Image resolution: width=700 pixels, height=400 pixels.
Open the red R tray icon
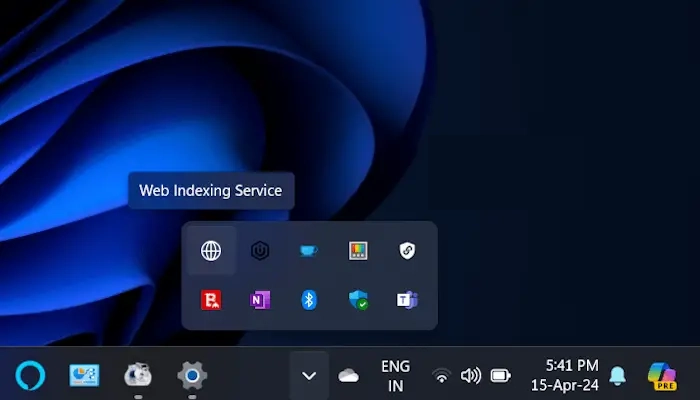[x=211, y=300]
